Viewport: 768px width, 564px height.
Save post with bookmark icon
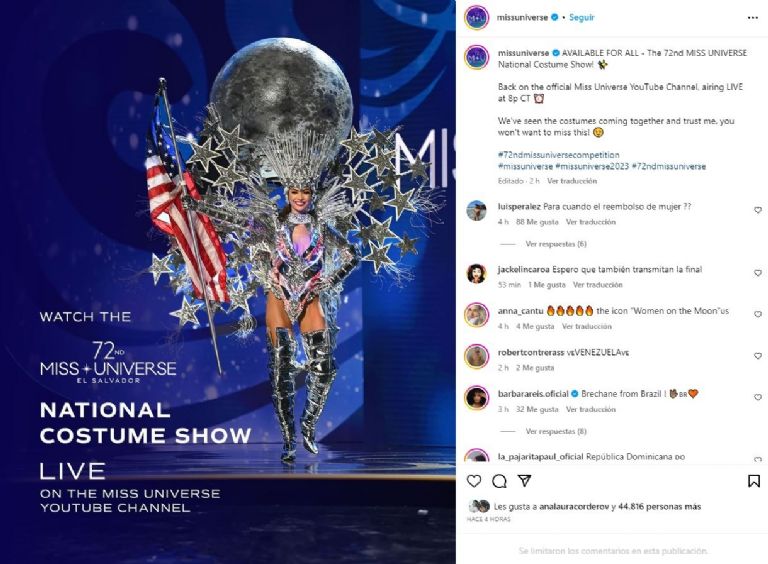(x=754, y=481)
